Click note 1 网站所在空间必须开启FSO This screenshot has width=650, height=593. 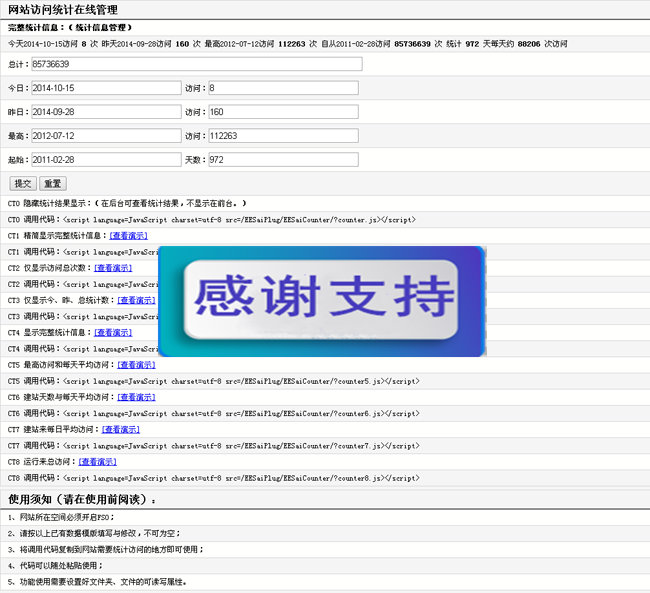(x=61, y=518)
